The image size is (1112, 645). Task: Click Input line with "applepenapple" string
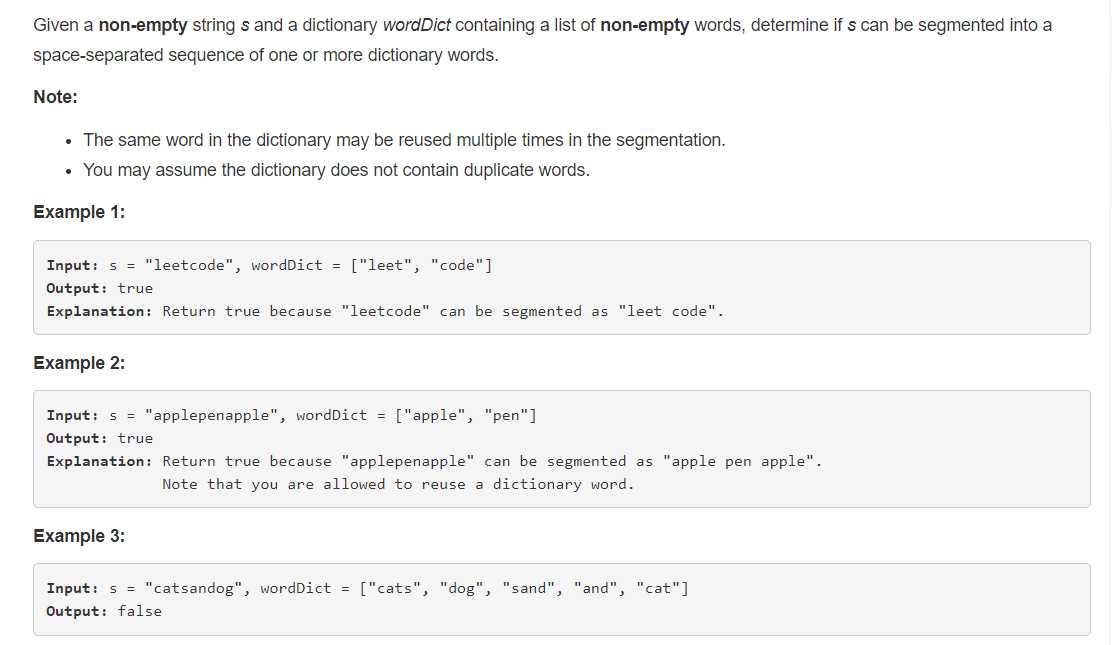[291, 415]
